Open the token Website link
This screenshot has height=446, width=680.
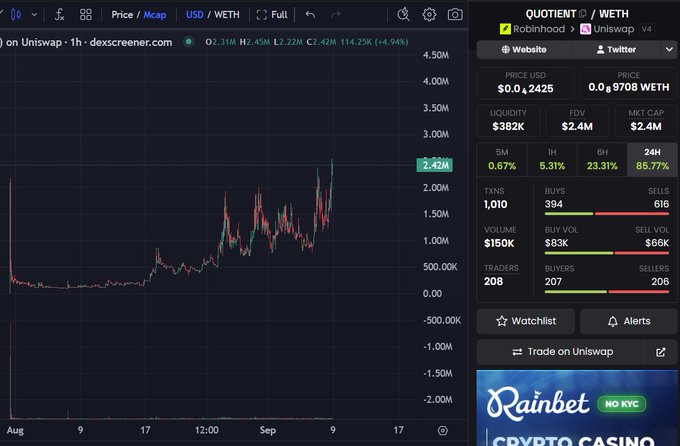pos(524,49)
